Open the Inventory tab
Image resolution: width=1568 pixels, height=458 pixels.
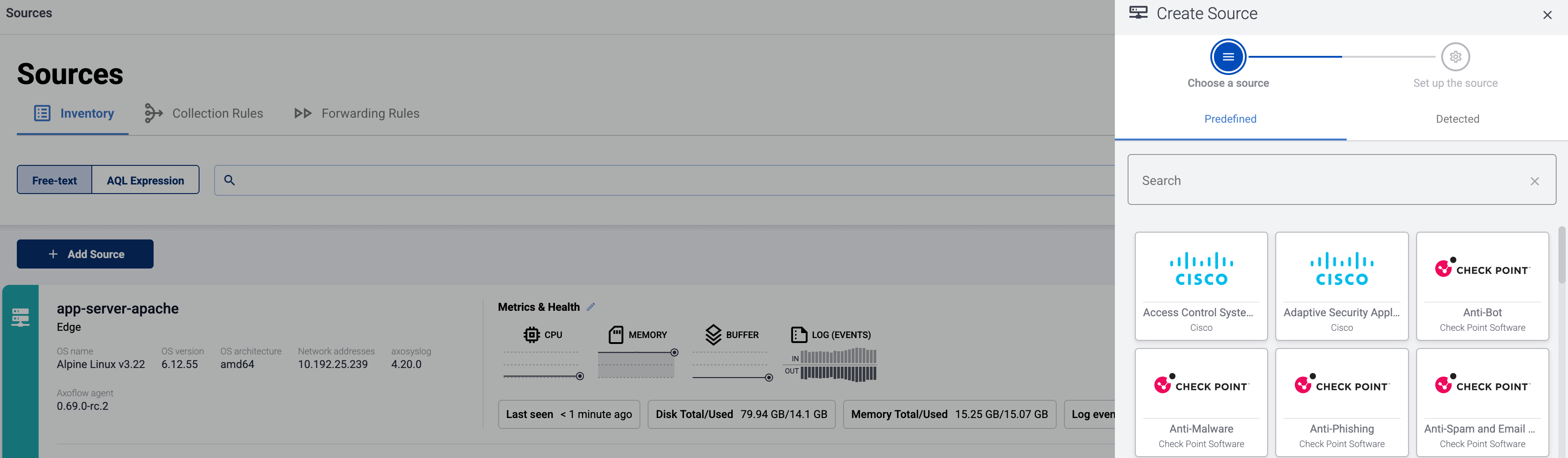tap(74, 114)
